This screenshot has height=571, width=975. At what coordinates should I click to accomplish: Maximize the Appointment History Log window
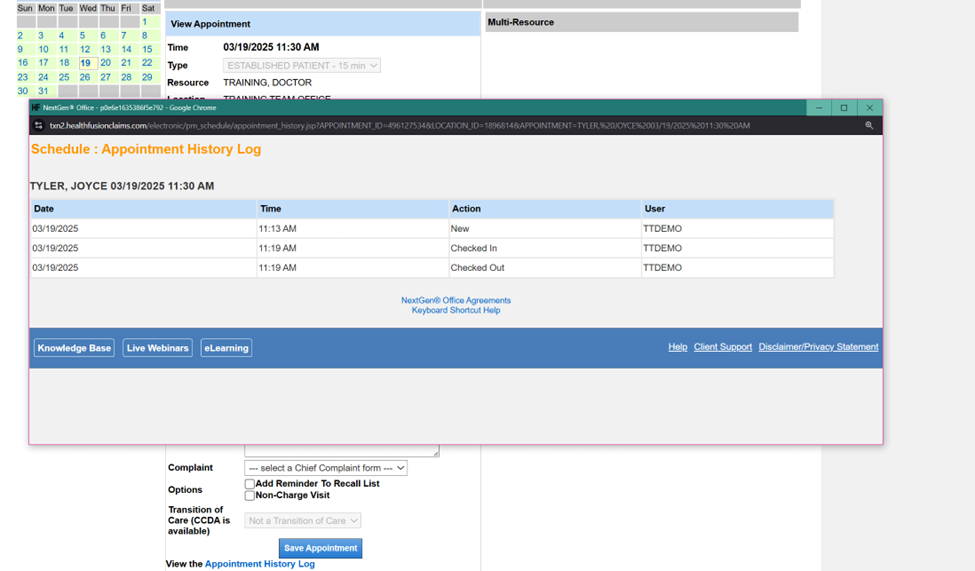click(x=844, y=108)
